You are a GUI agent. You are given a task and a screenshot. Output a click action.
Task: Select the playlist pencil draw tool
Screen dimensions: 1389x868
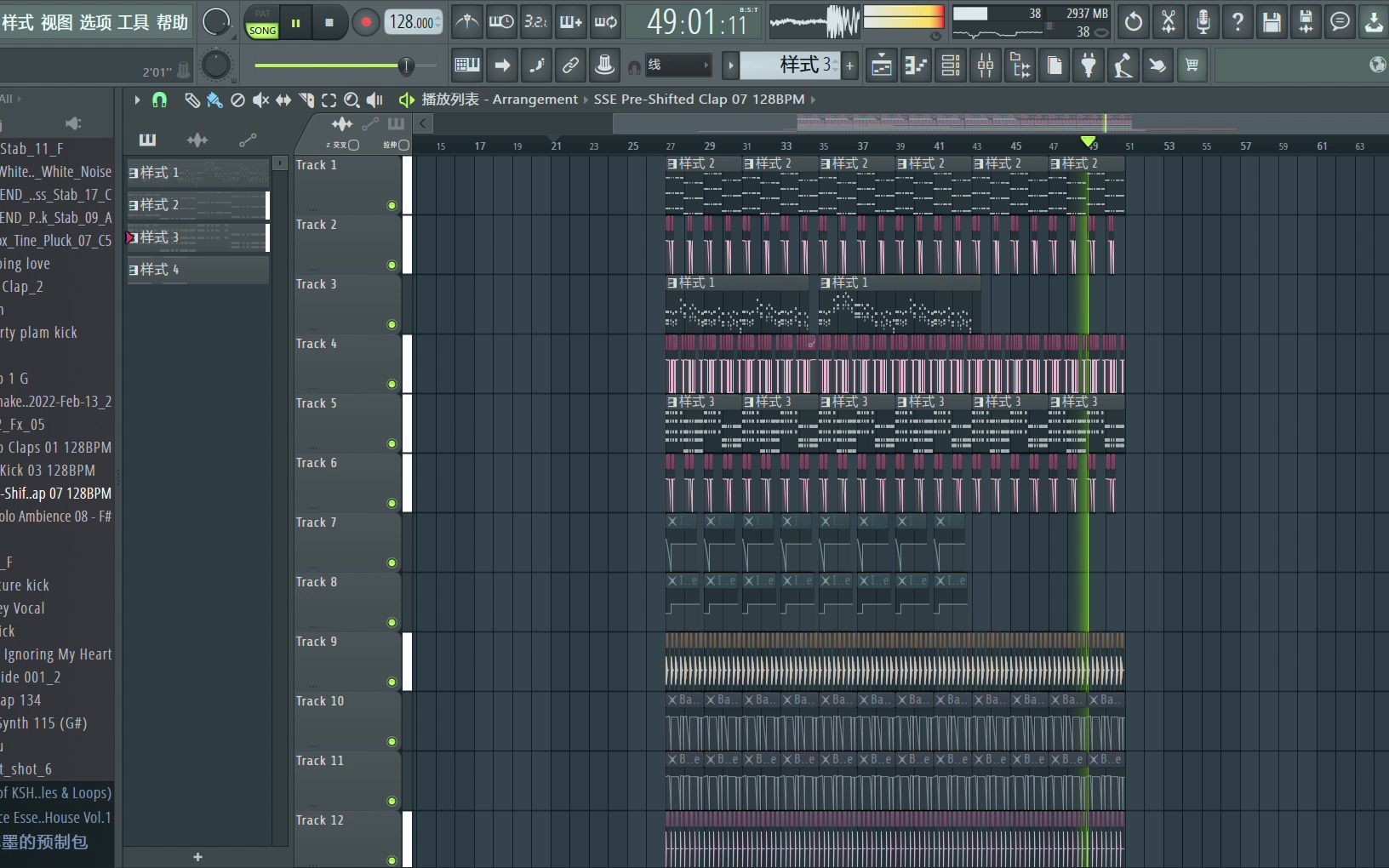point(192,100)
